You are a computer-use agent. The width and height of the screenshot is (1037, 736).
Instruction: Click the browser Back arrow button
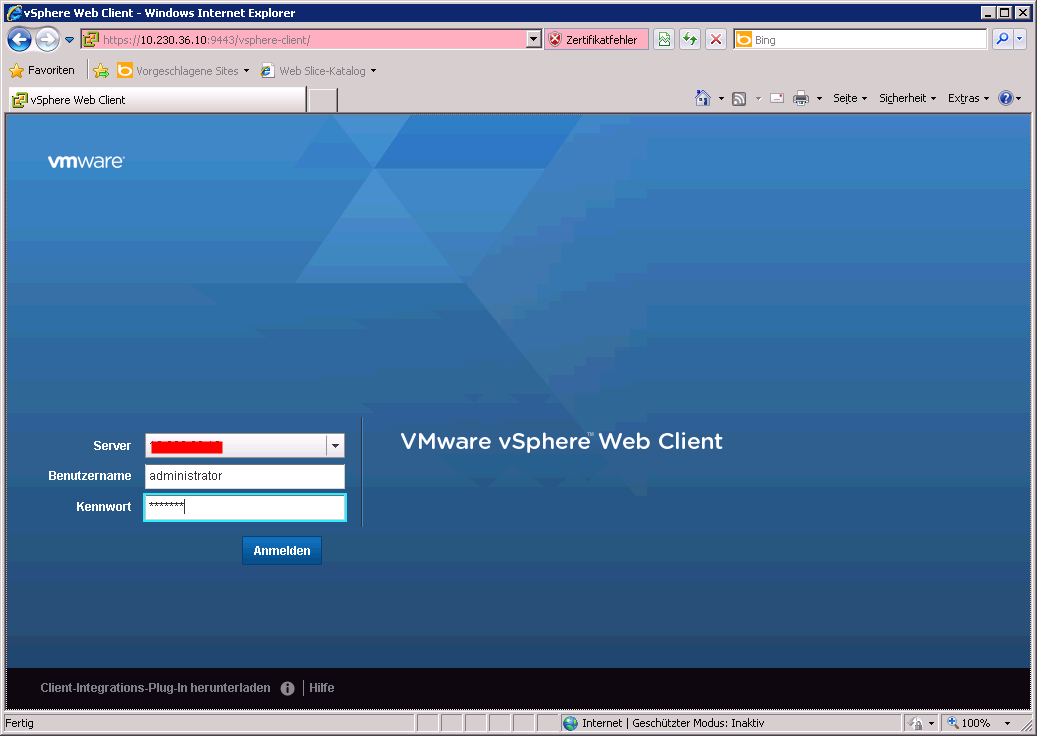click(x=19, y=40)
